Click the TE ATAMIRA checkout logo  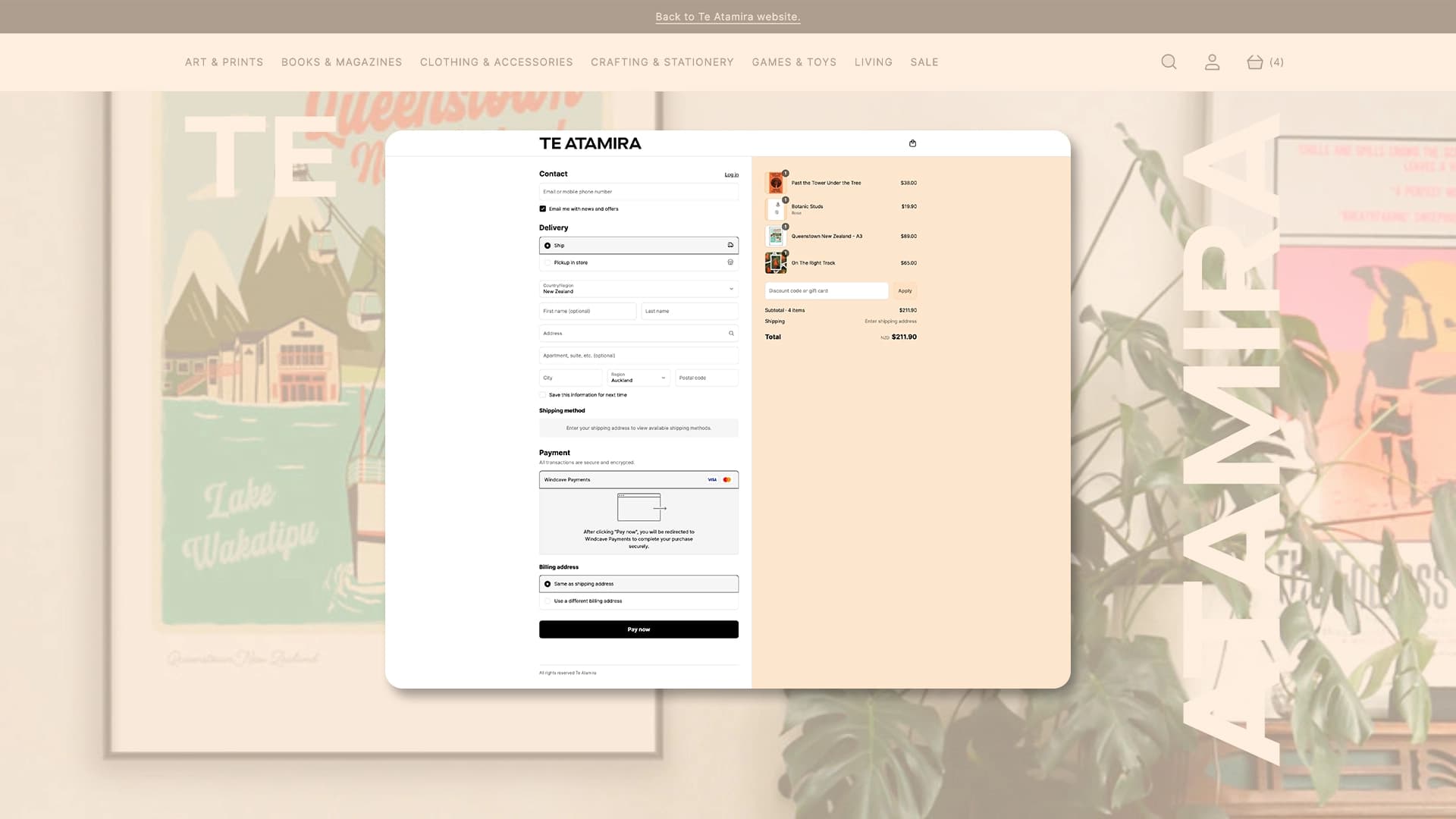(x=590, y=143)
